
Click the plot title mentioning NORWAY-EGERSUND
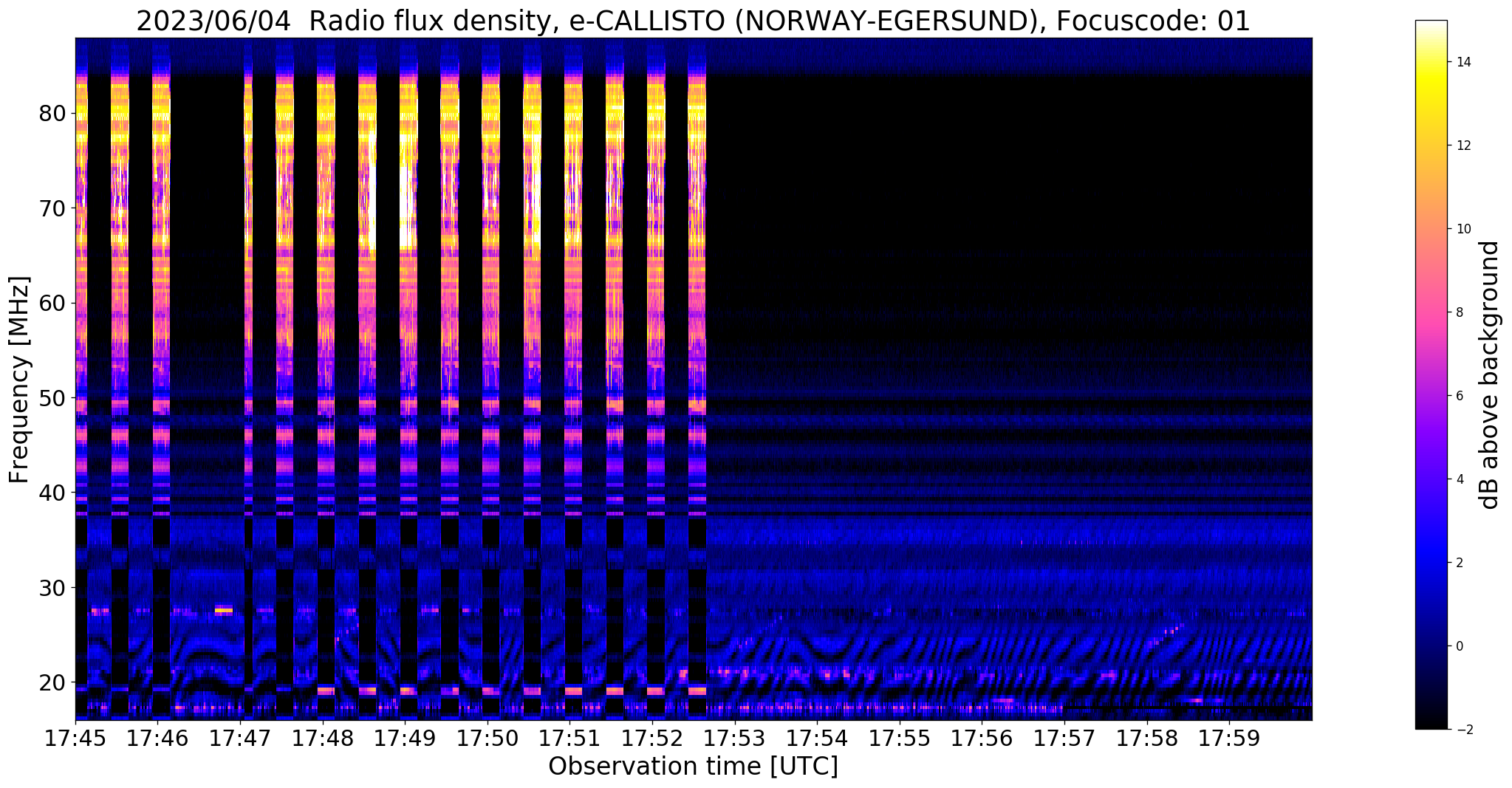[x=693, y=21]
